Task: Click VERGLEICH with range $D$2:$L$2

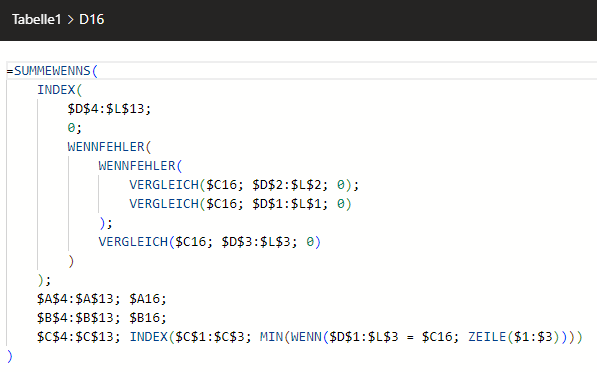Action: 164,185
